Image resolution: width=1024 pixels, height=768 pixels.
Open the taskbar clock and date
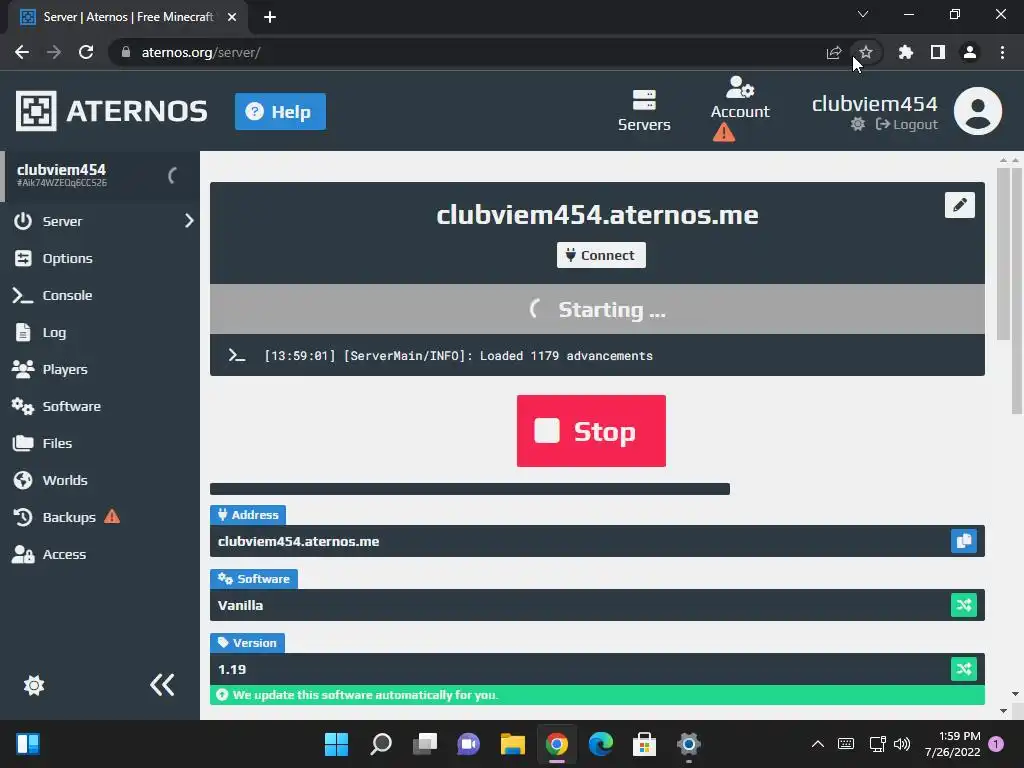point(953,744)
